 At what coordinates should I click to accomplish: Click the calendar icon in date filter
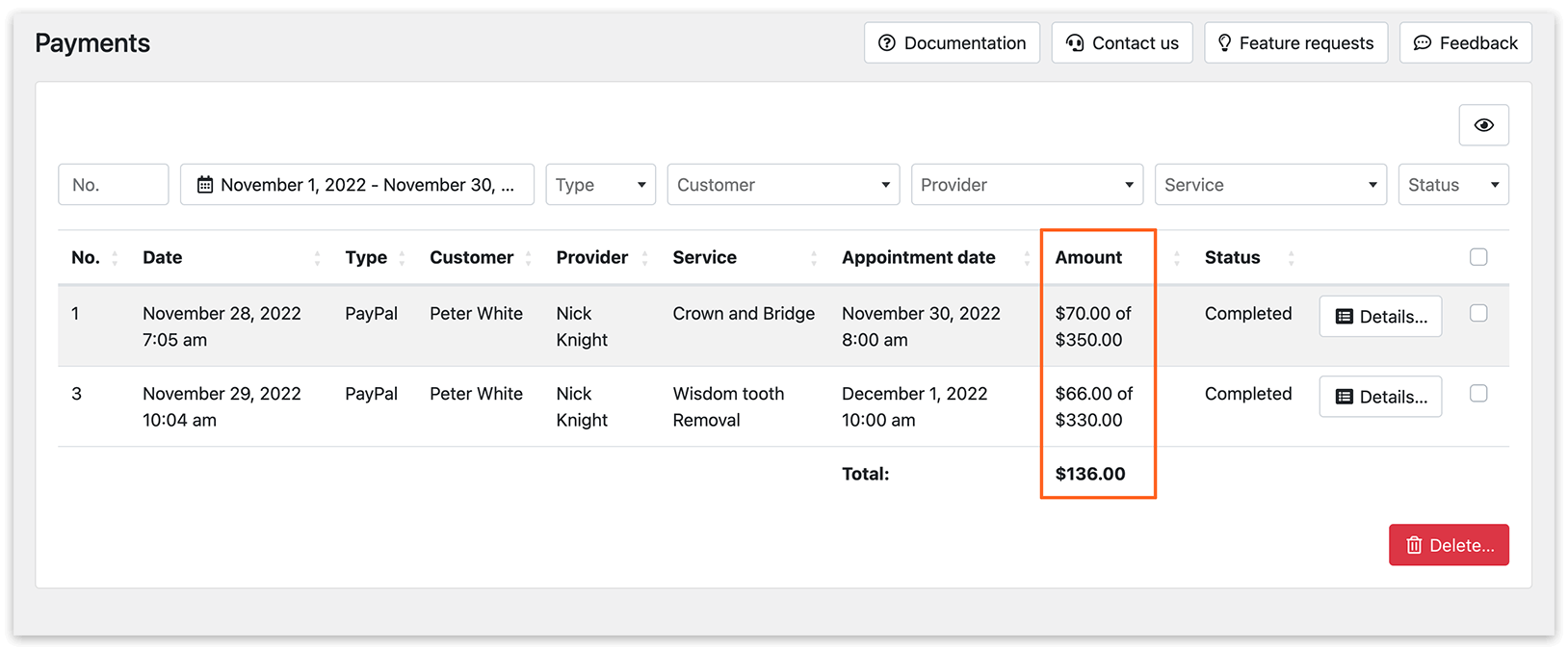(205, 185)
